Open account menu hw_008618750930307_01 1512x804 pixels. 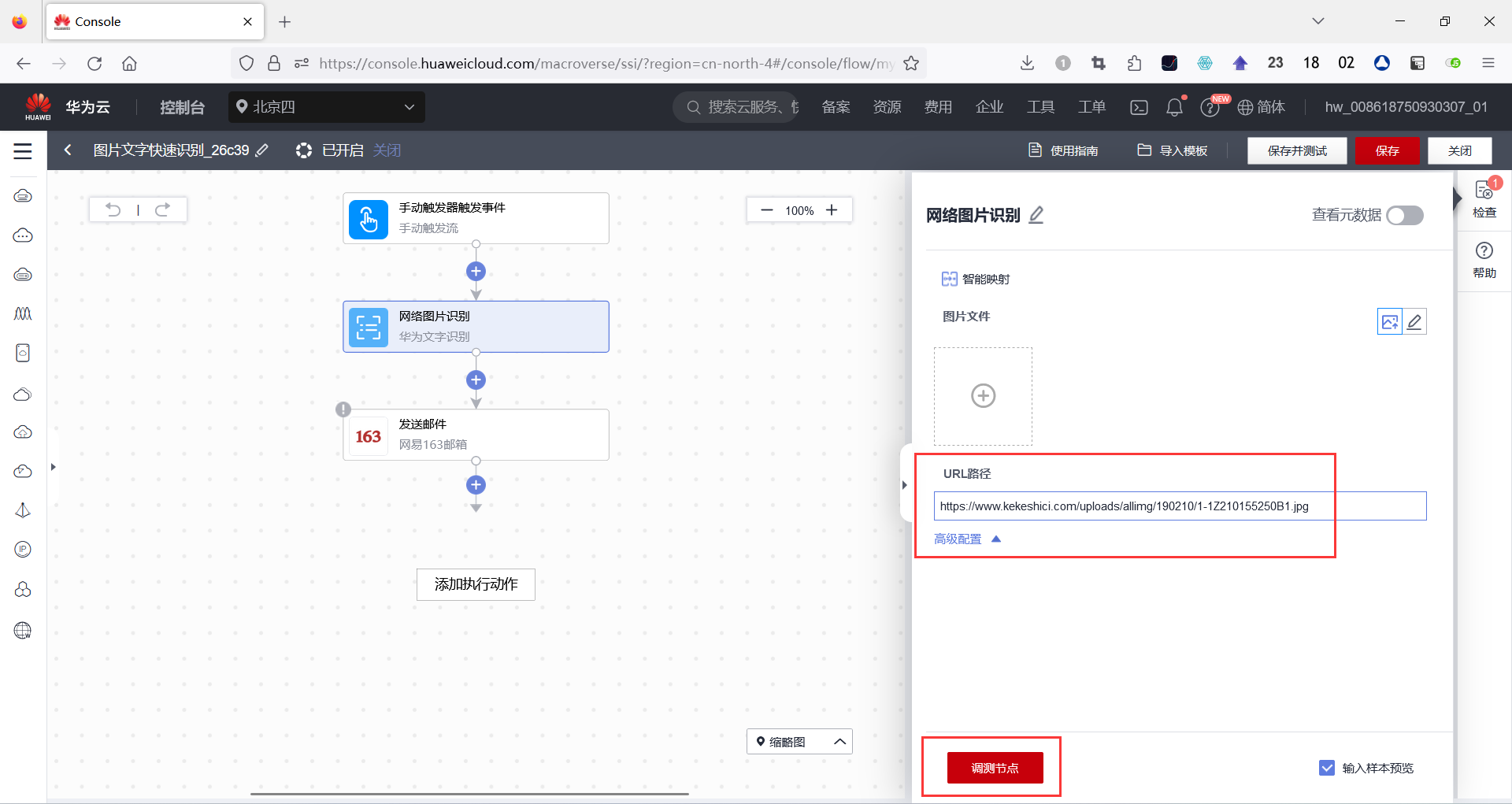click(1406, 107)
